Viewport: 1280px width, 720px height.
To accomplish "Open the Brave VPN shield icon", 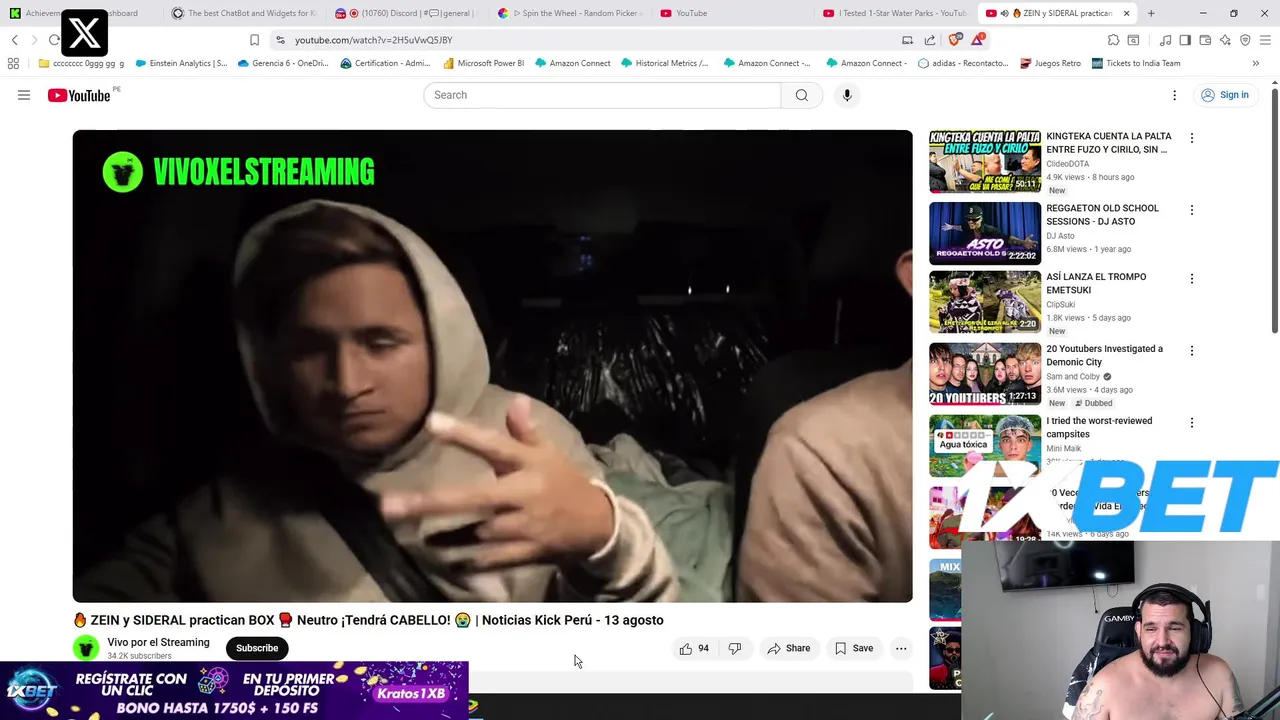I will tap(1245, 40).
